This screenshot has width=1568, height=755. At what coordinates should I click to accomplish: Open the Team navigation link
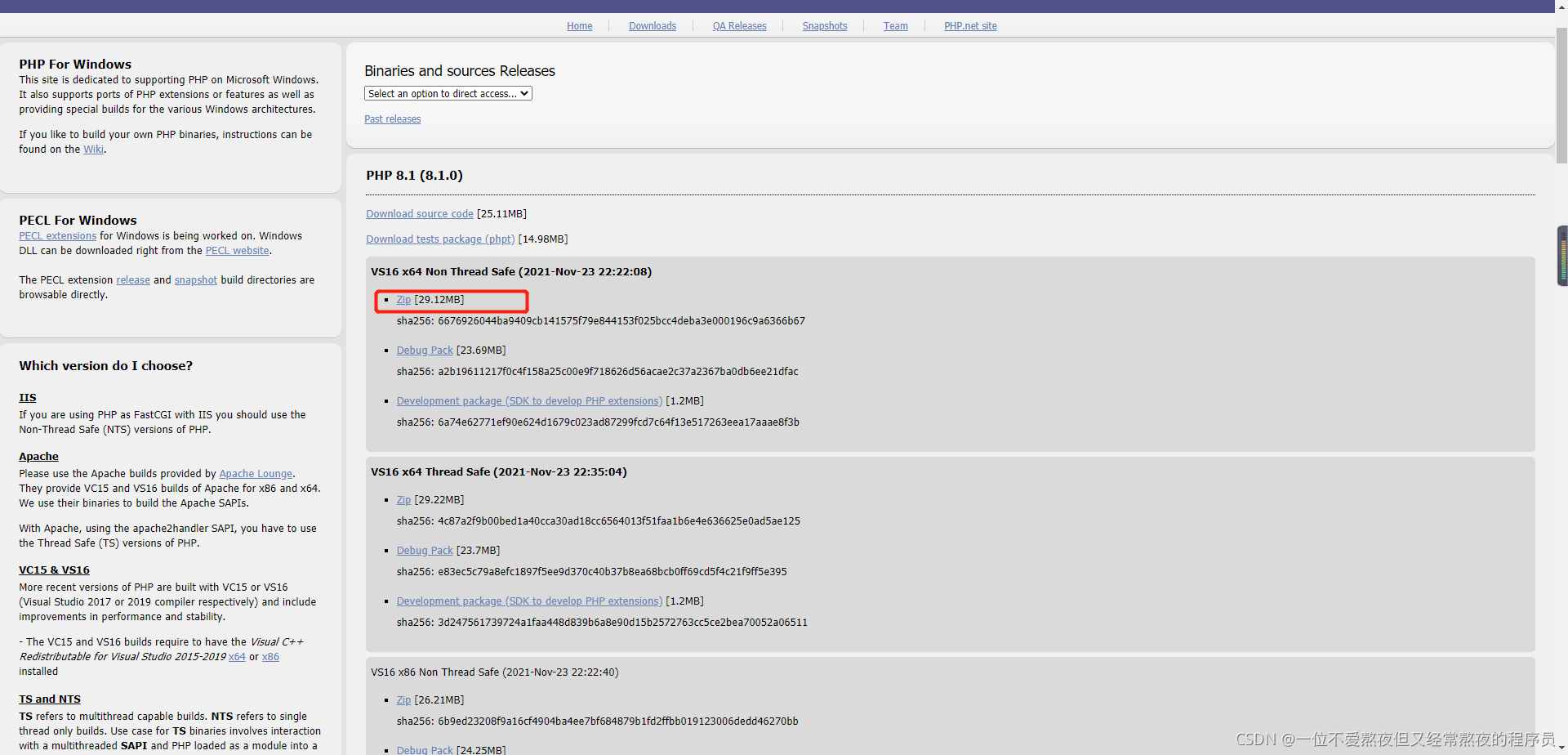(895, 26)
